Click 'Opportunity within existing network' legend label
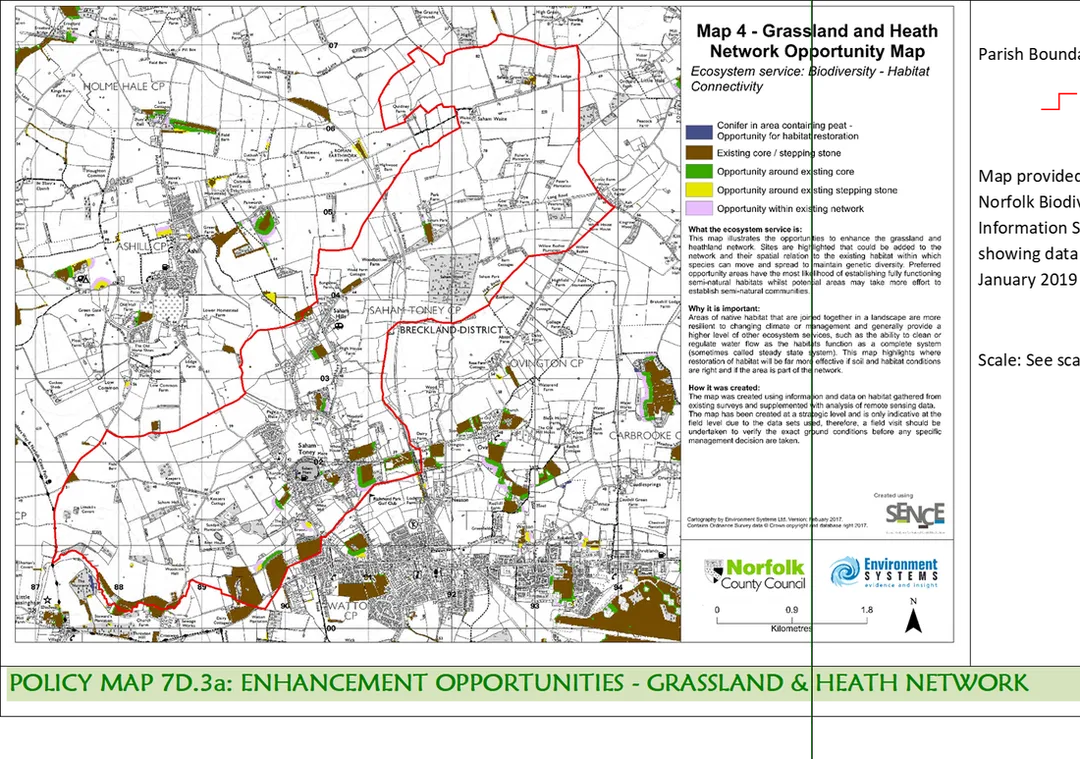Viewport: 1080px width, 759px height. (x=790, y=209)
